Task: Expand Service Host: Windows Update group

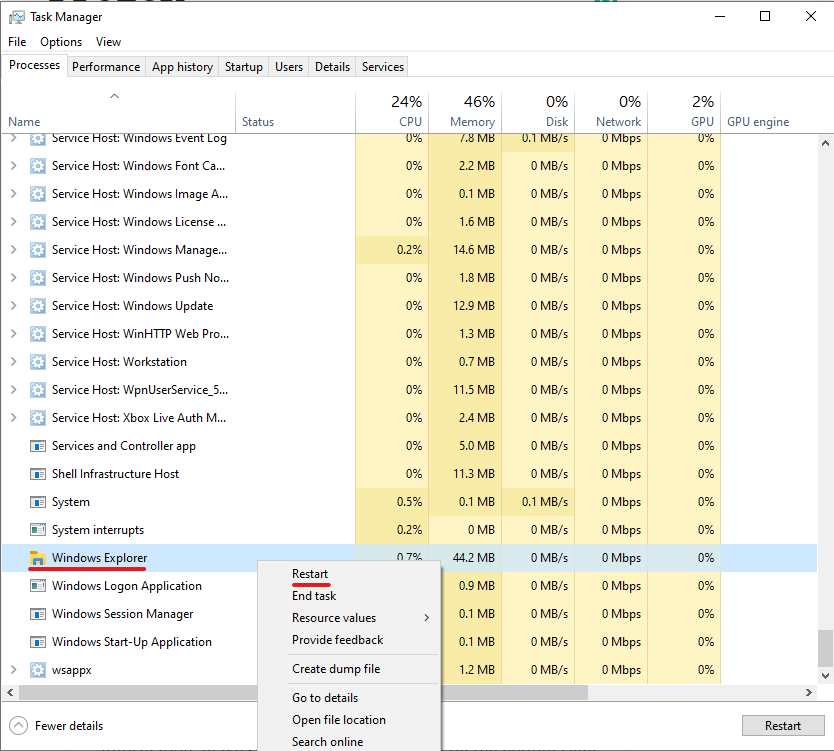Action: [14, 306]
